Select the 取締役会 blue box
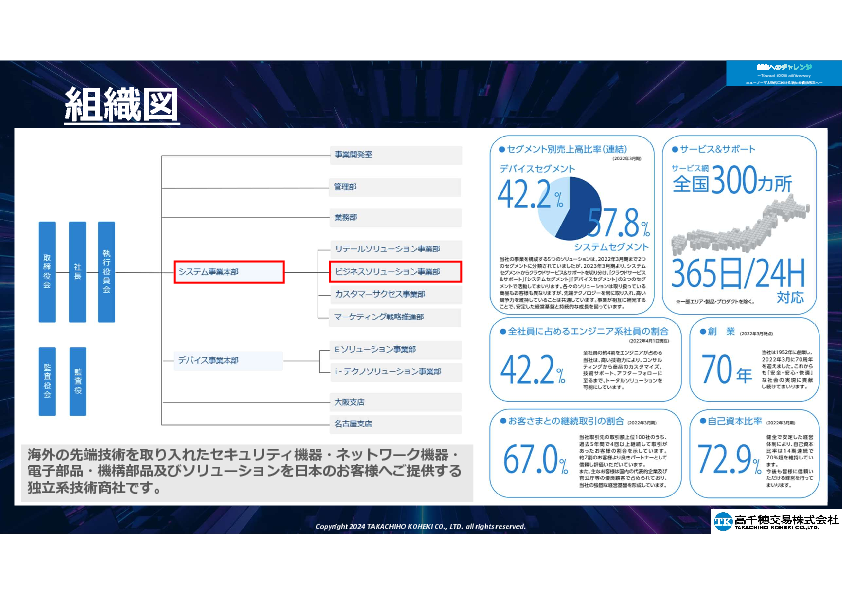The image size is (842, 595). [47, 258]
